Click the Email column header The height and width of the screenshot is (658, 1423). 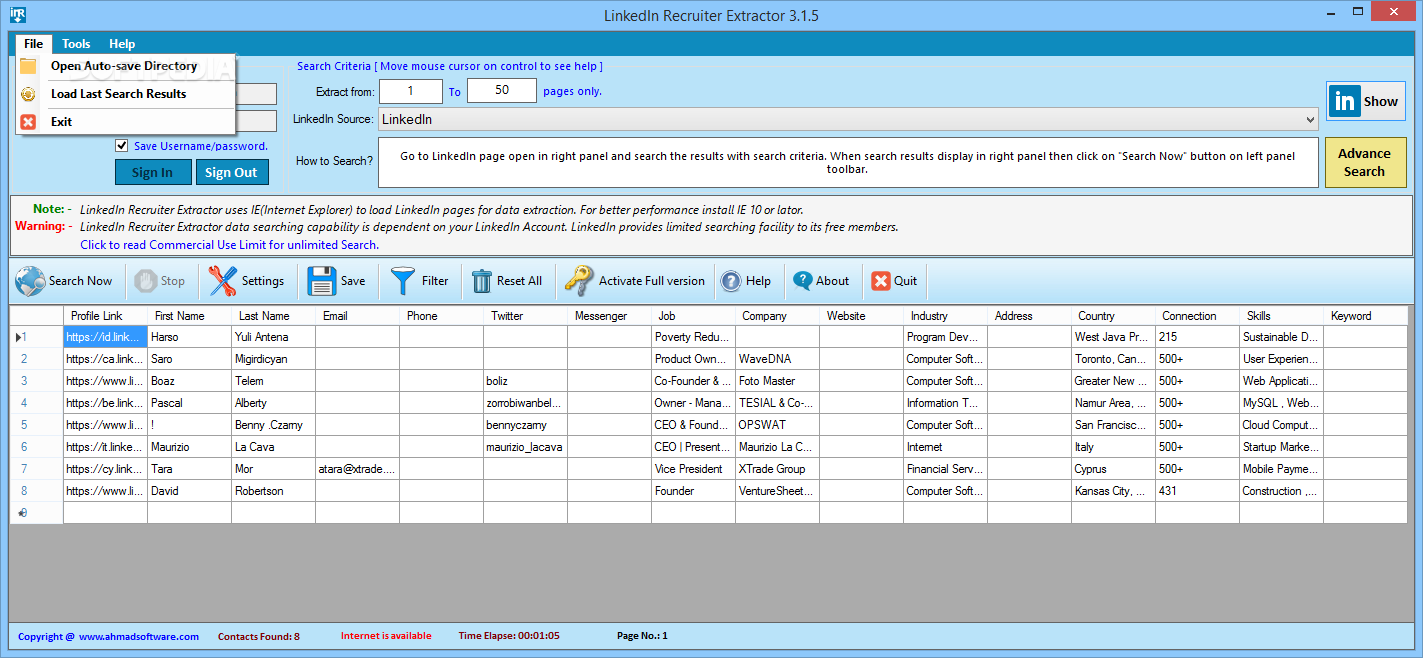tap(358, 316)
